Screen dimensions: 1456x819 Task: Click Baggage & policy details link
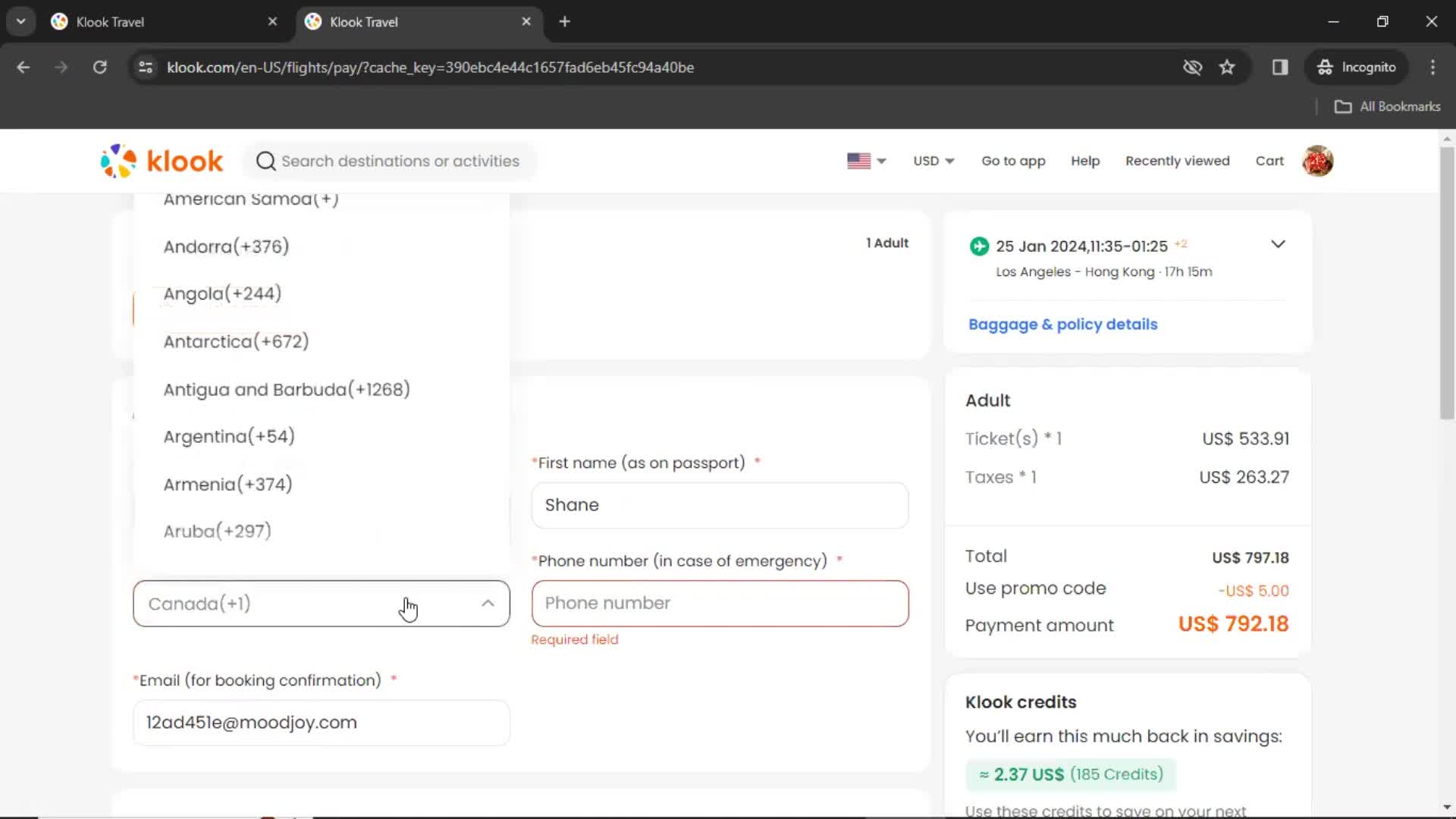(1063, 324)
